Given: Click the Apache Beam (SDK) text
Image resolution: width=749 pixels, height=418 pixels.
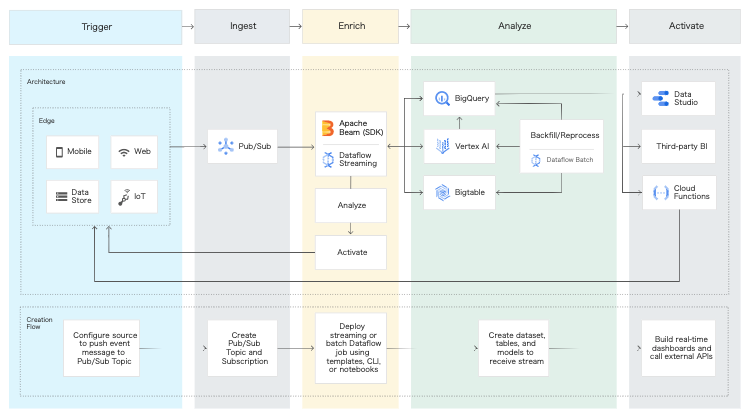Looking at the screenshot, I should [361, 128].
